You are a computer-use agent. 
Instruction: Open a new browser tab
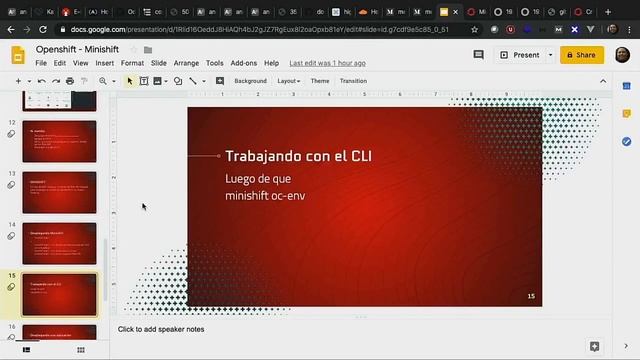(x=608, y=12)
